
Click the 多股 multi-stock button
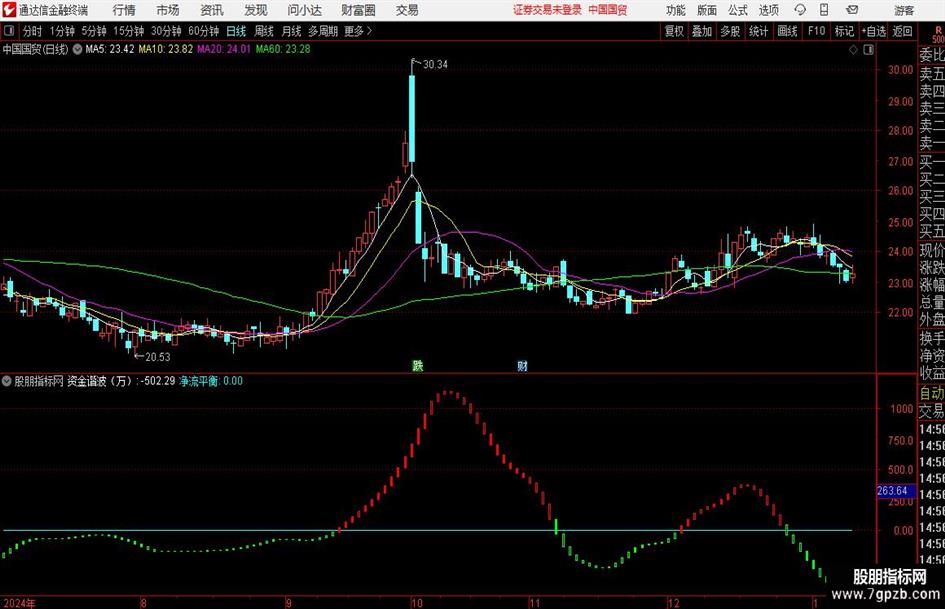[x=730, y=31]
